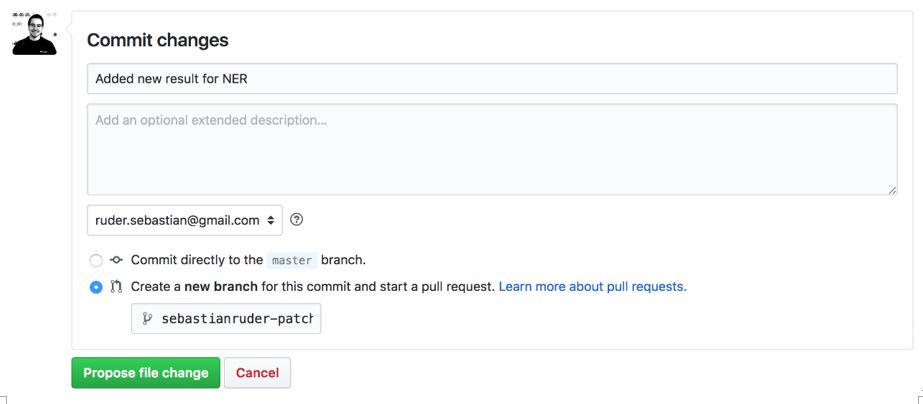
Task: Click the 'Commit changes' heading
Action: pyautogui.click(x=158, y=41)
